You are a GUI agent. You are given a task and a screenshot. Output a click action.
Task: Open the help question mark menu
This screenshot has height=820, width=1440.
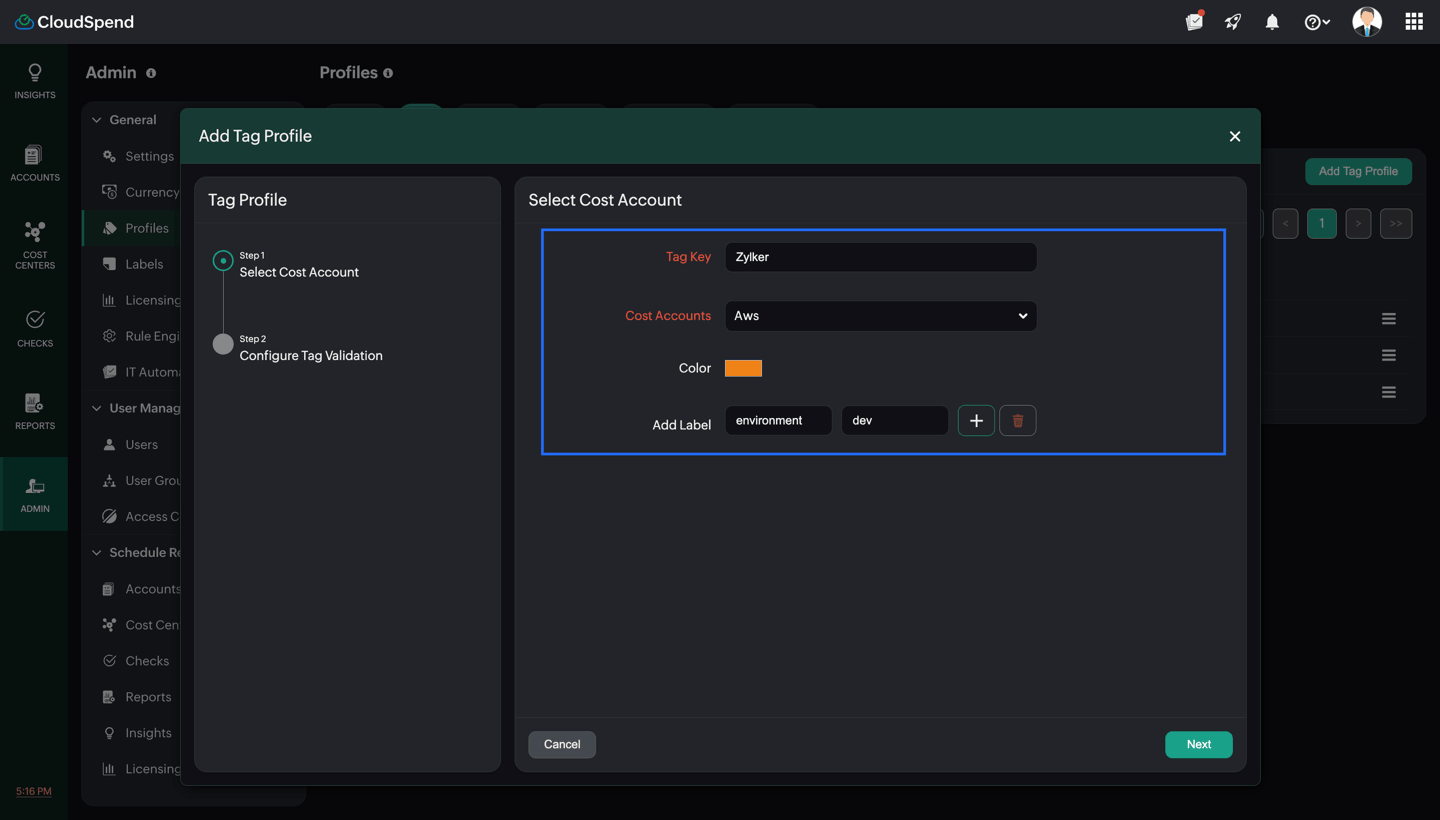pos(1317,22)
